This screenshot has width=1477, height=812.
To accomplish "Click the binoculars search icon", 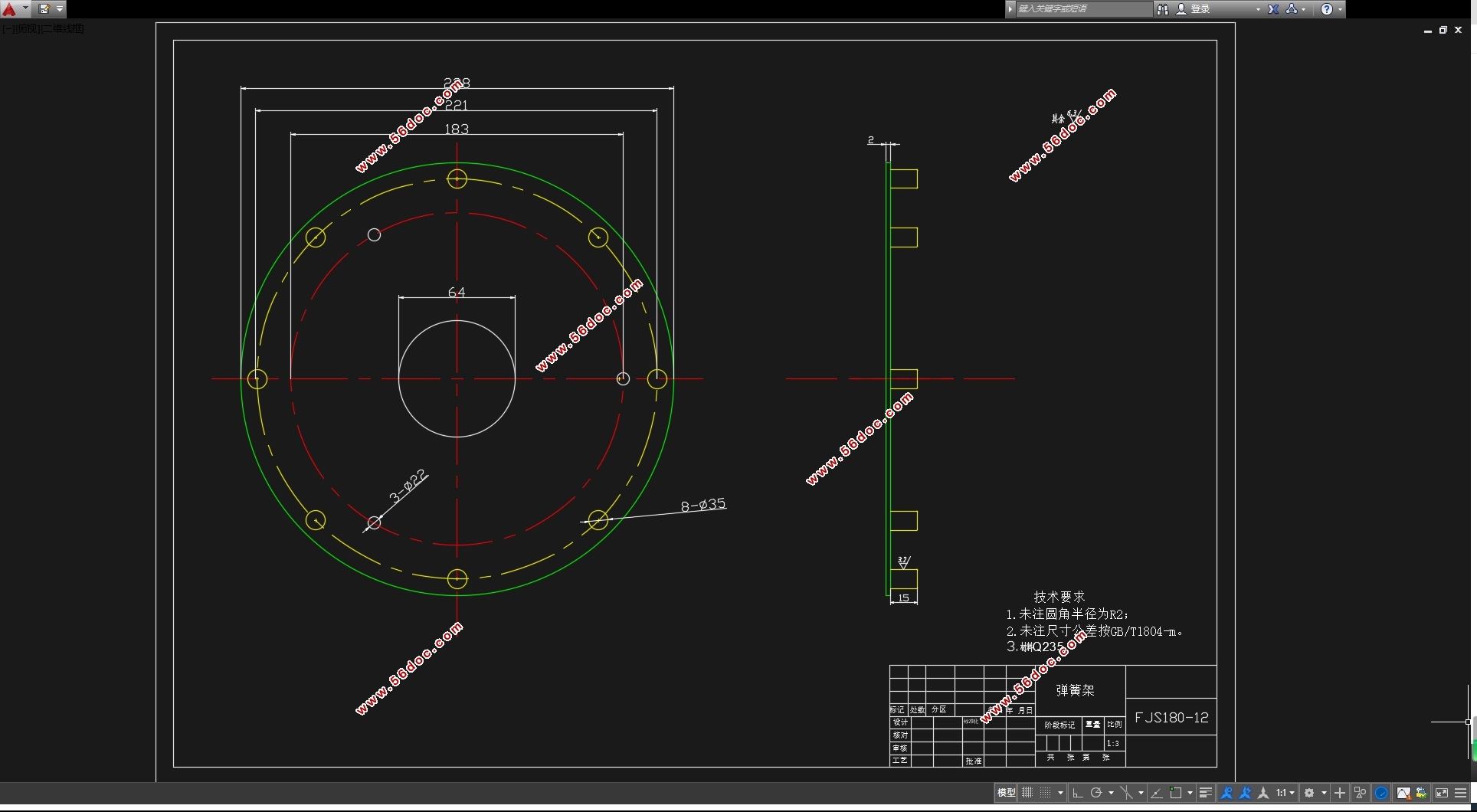I will click(x=1162, y=9).
